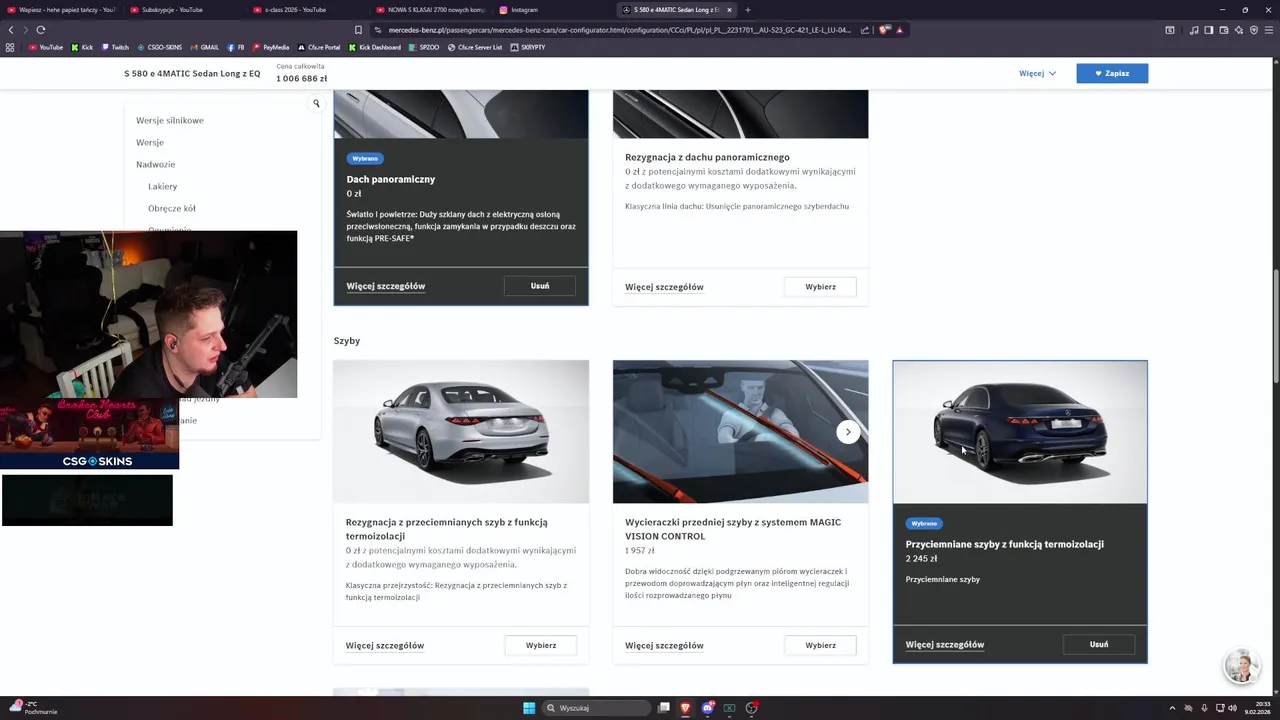Image resolution: width=1280 pixels, height=720 pixels.
Task: Open Więcej szczegółów for Rezygnacja z przyciemnianych szyb
Action: point(385,645)
